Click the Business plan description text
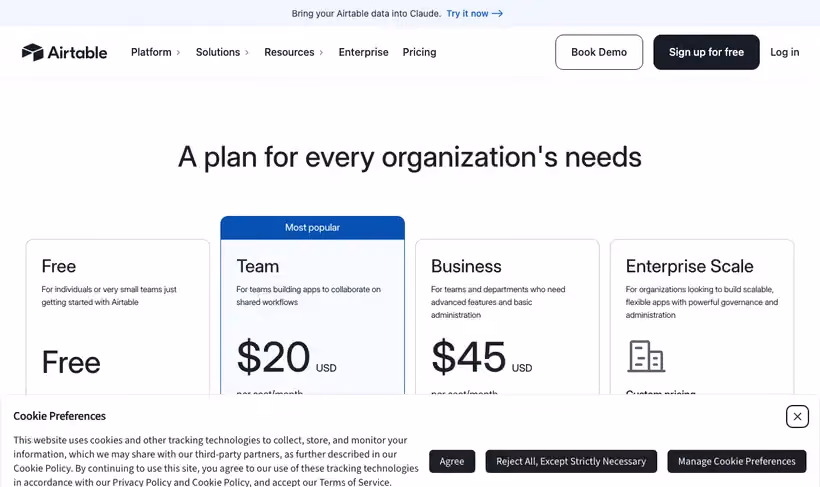 click(498, 302)
